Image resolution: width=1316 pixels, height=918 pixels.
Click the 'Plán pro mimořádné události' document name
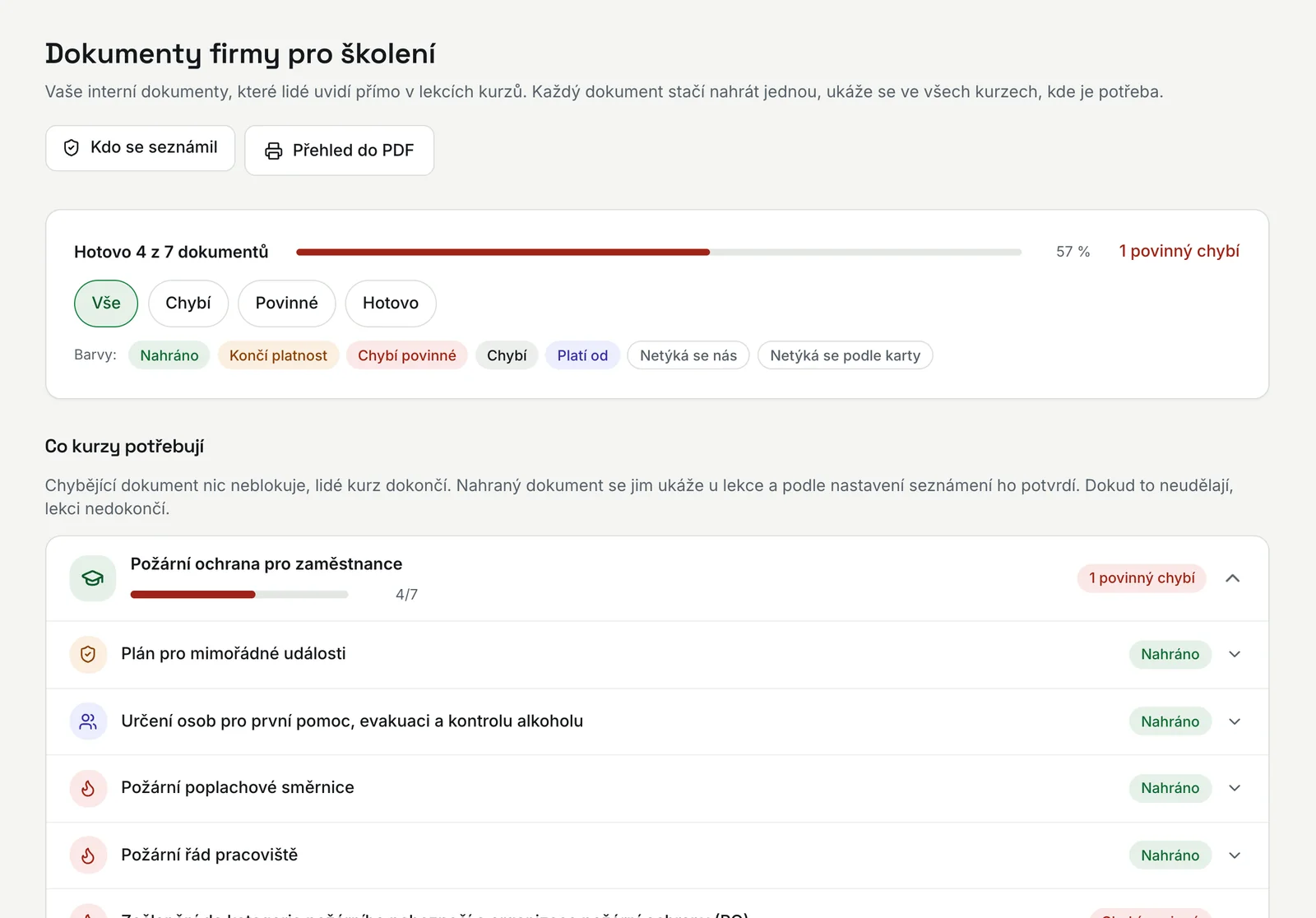pyautogui.click(x=234, y=654)
